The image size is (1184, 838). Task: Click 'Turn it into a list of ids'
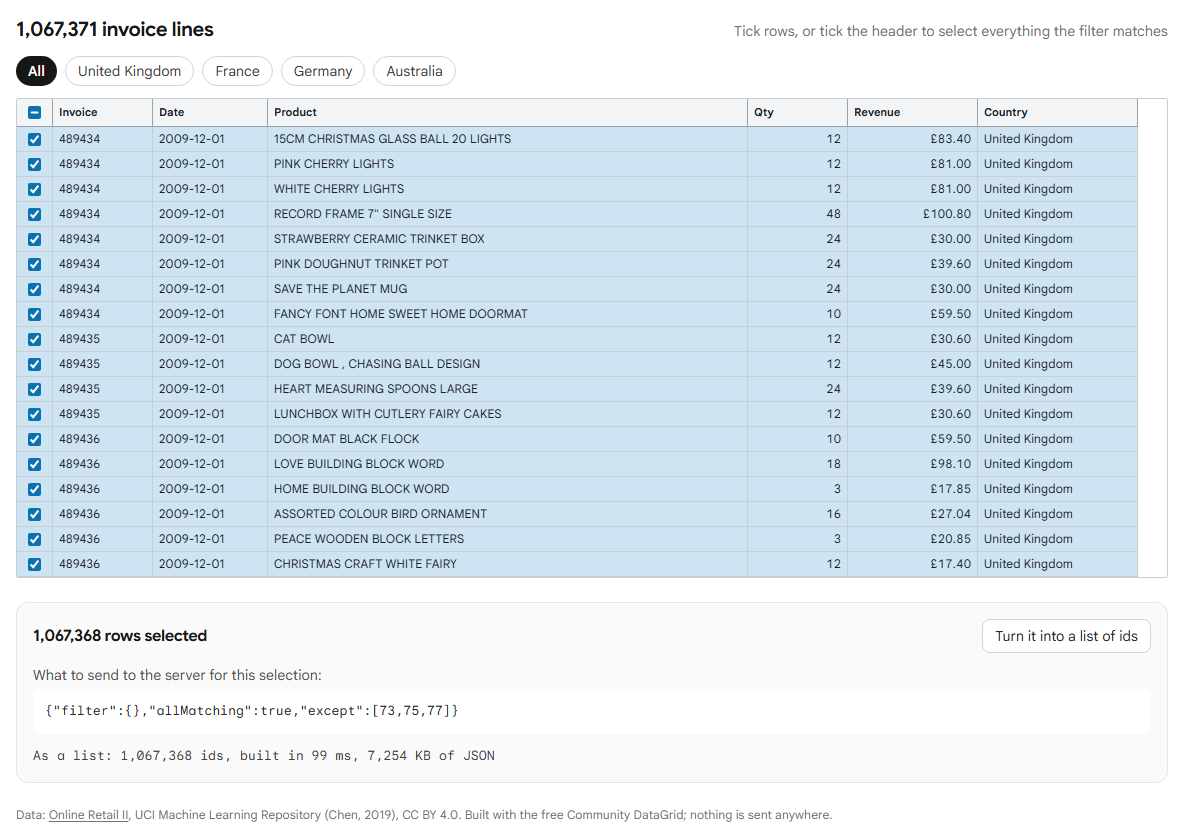[x=1065, y=636]
